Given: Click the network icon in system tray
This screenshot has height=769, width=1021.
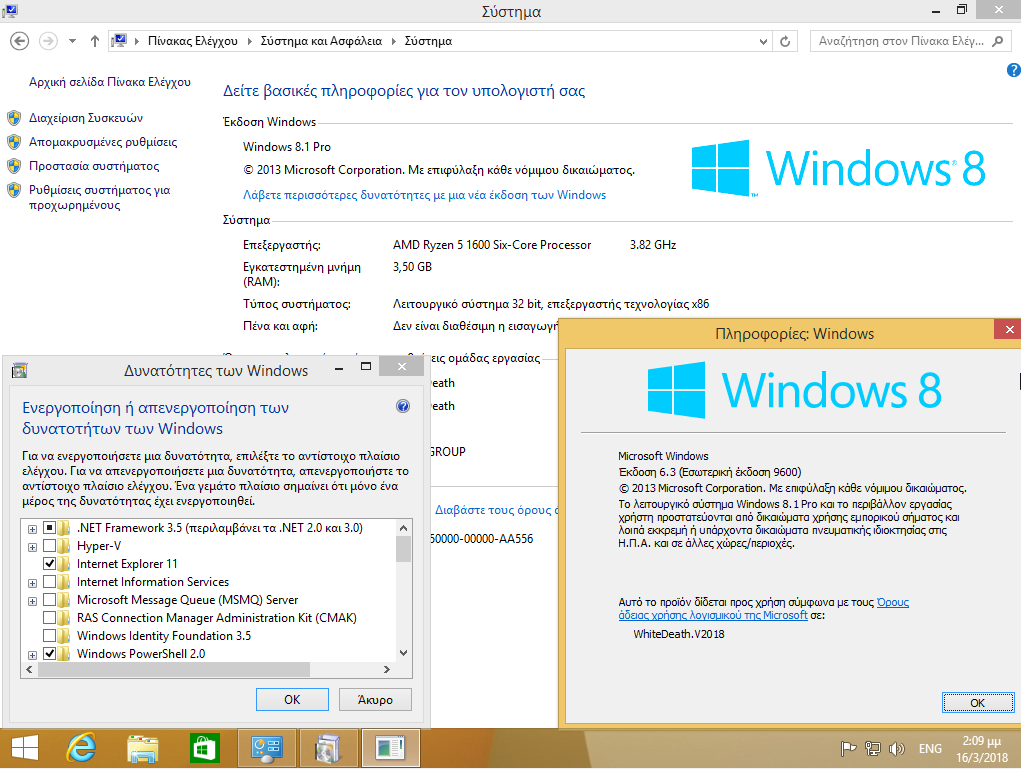Looking at the screenshot, I should (x=873, y=749).
